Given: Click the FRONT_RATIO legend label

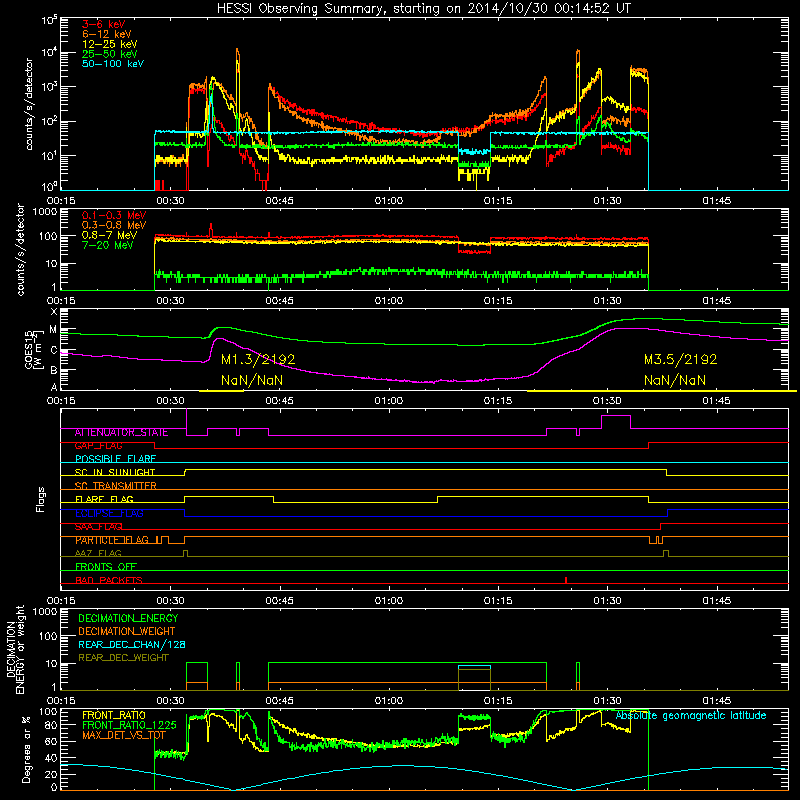Looking at the screenshot, I should [x=114, y=715].
